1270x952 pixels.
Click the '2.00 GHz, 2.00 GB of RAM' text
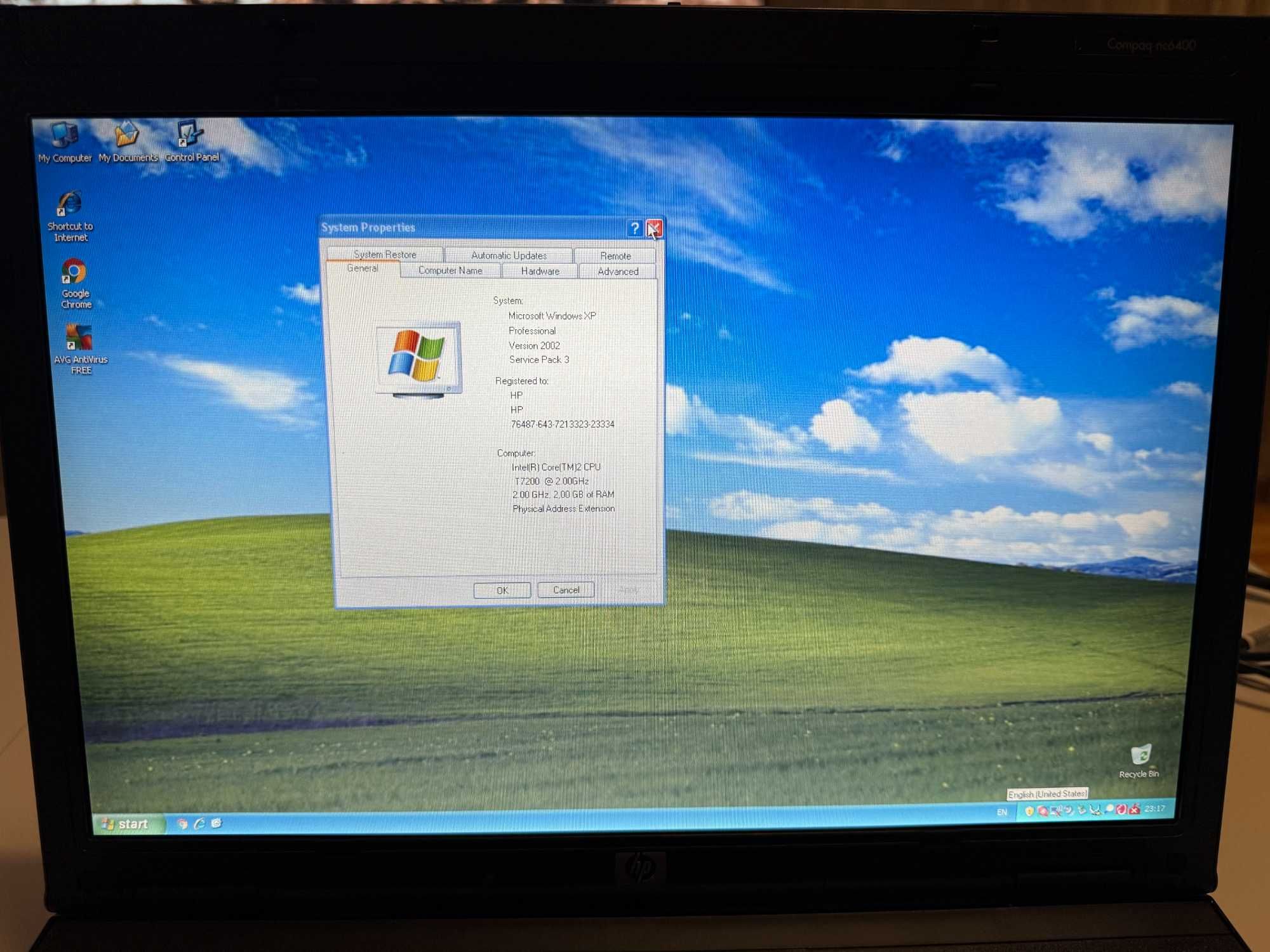coord(563,494)
